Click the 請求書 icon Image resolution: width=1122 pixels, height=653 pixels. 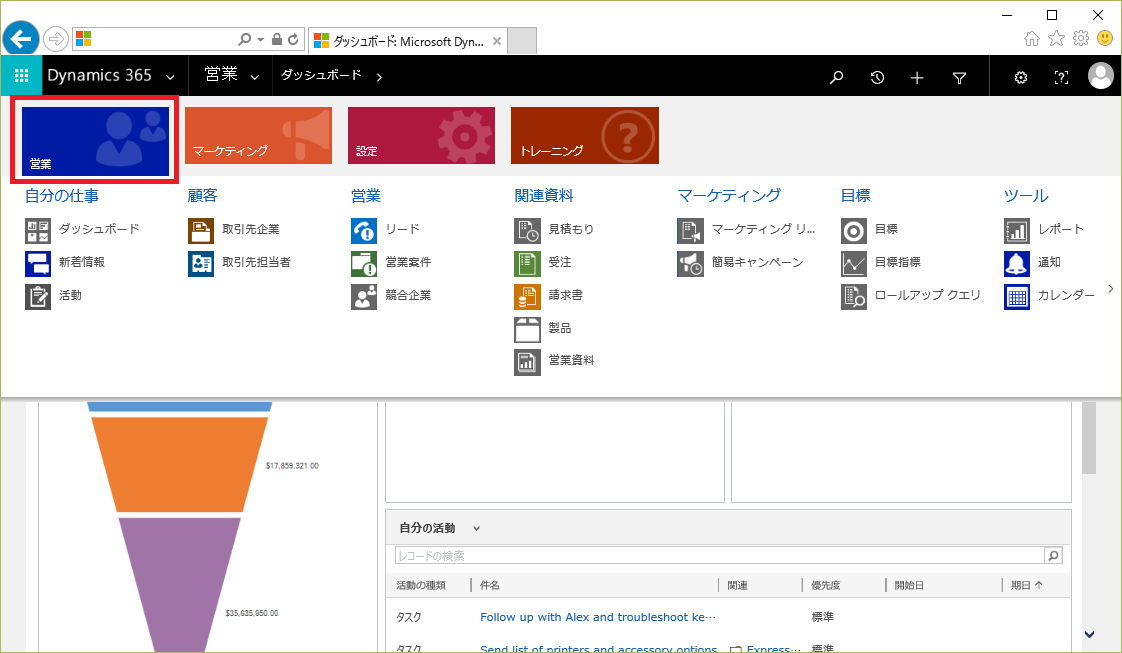pos(527,297)
